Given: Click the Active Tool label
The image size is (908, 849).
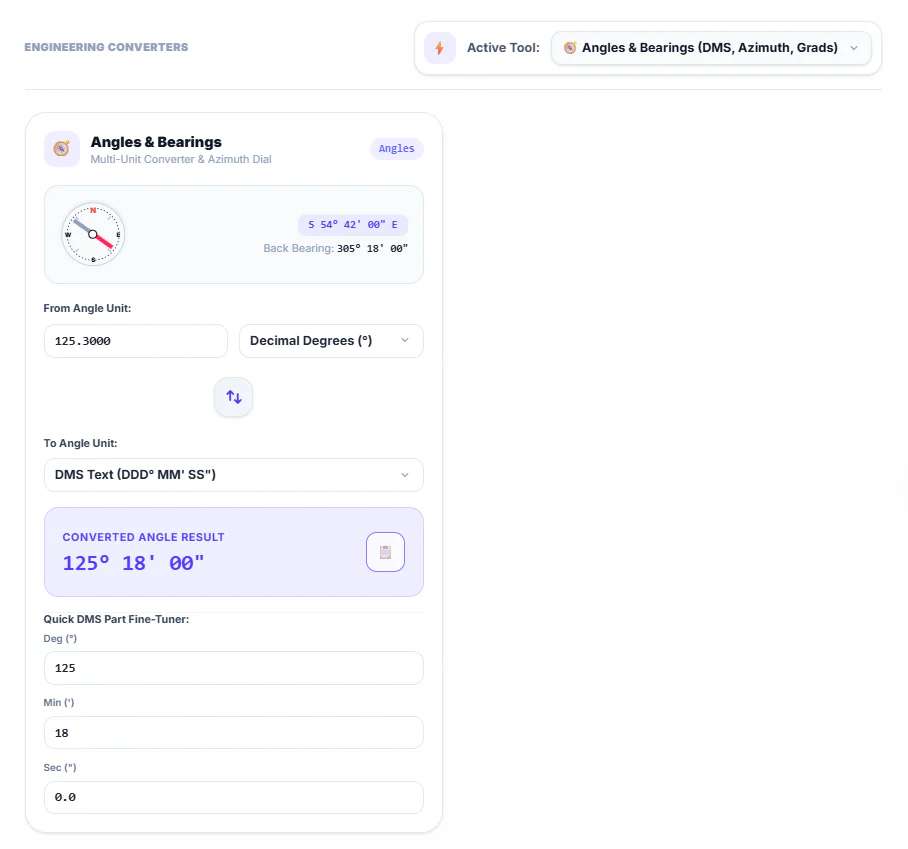Looking at the screenshot, I should click(x=503, y=48).
